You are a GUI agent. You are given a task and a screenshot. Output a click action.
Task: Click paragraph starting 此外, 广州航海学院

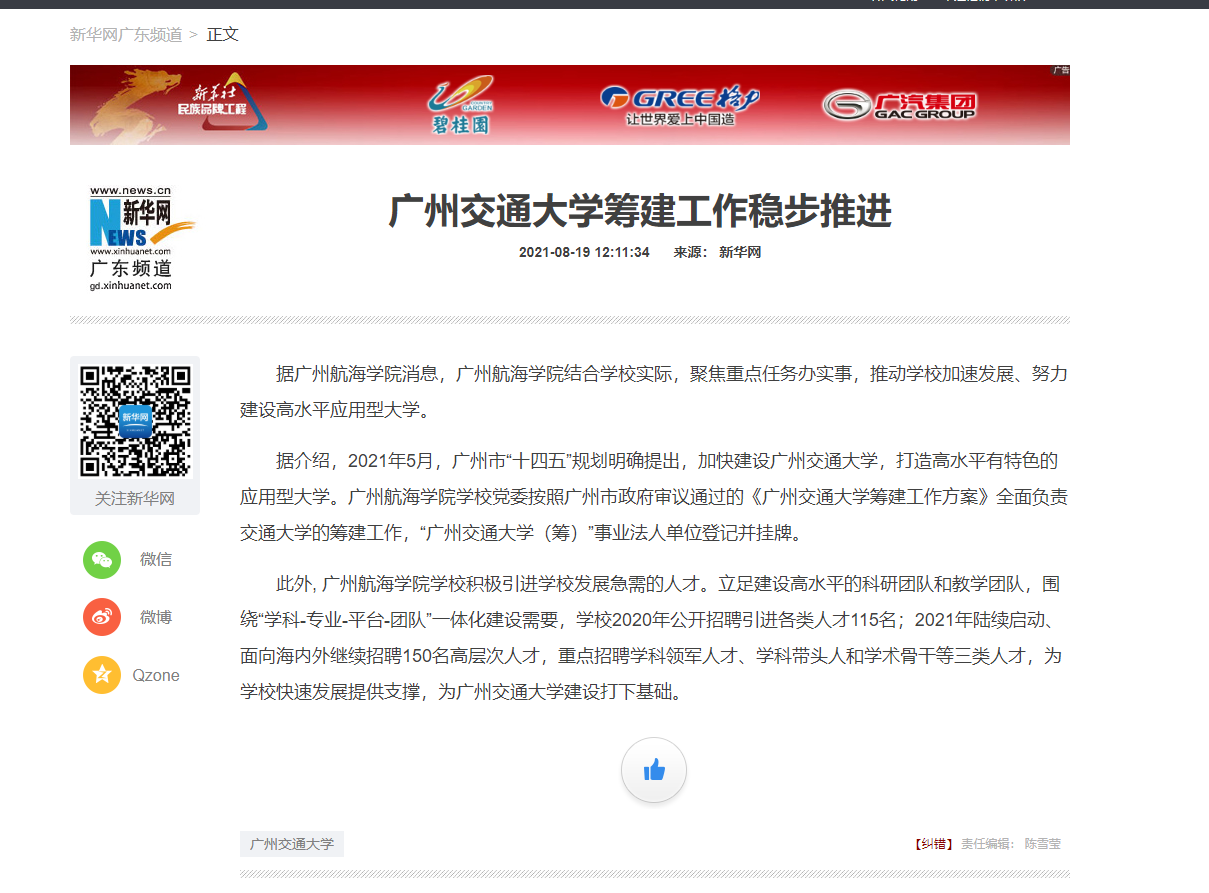[654, 637]
